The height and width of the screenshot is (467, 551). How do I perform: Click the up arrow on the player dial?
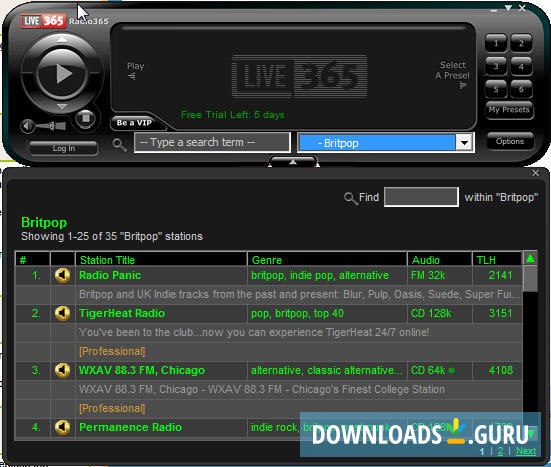coord(62,39)
